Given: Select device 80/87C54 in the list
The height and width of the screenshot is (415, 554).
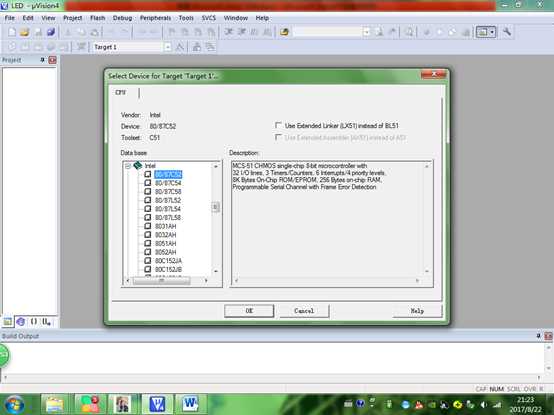Looking at the screenshot, I should (x=168, y=183).
